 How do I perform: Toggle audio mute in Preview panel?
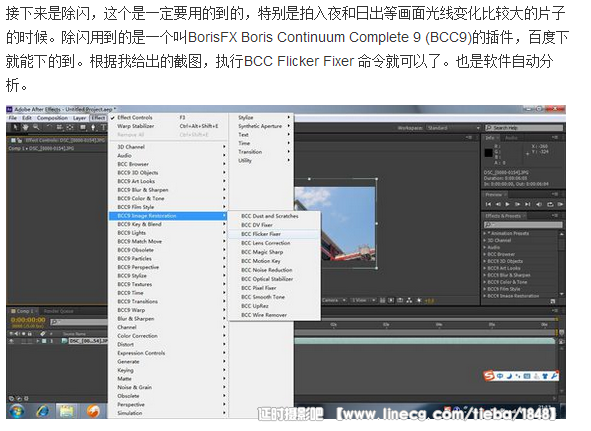[539, 204]
